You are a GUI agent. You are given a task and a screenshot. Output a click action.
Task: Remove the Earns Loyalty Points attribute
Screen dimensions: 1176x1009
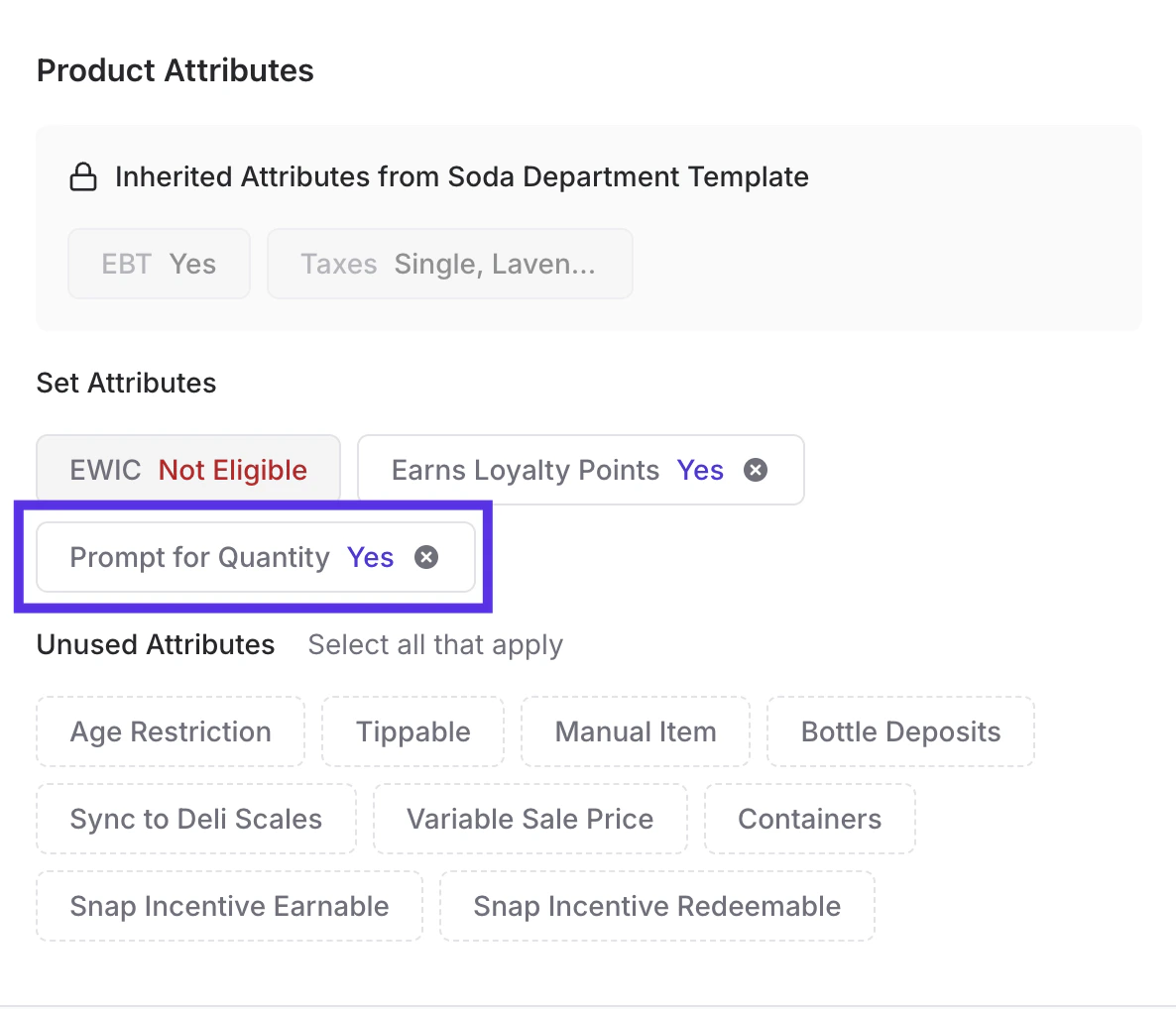click(756, 470)
